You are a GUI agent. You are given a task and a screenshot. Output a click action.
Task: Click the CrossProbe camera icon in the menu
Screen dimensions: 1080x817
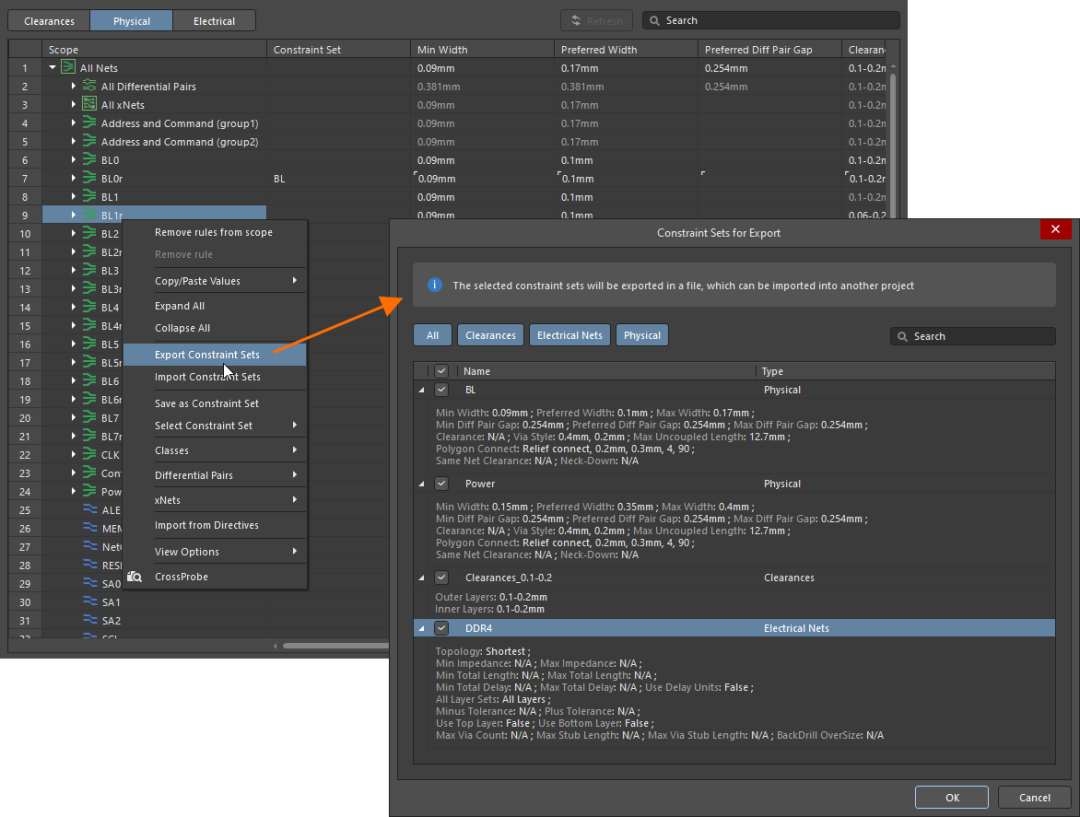tap(134, 577)
